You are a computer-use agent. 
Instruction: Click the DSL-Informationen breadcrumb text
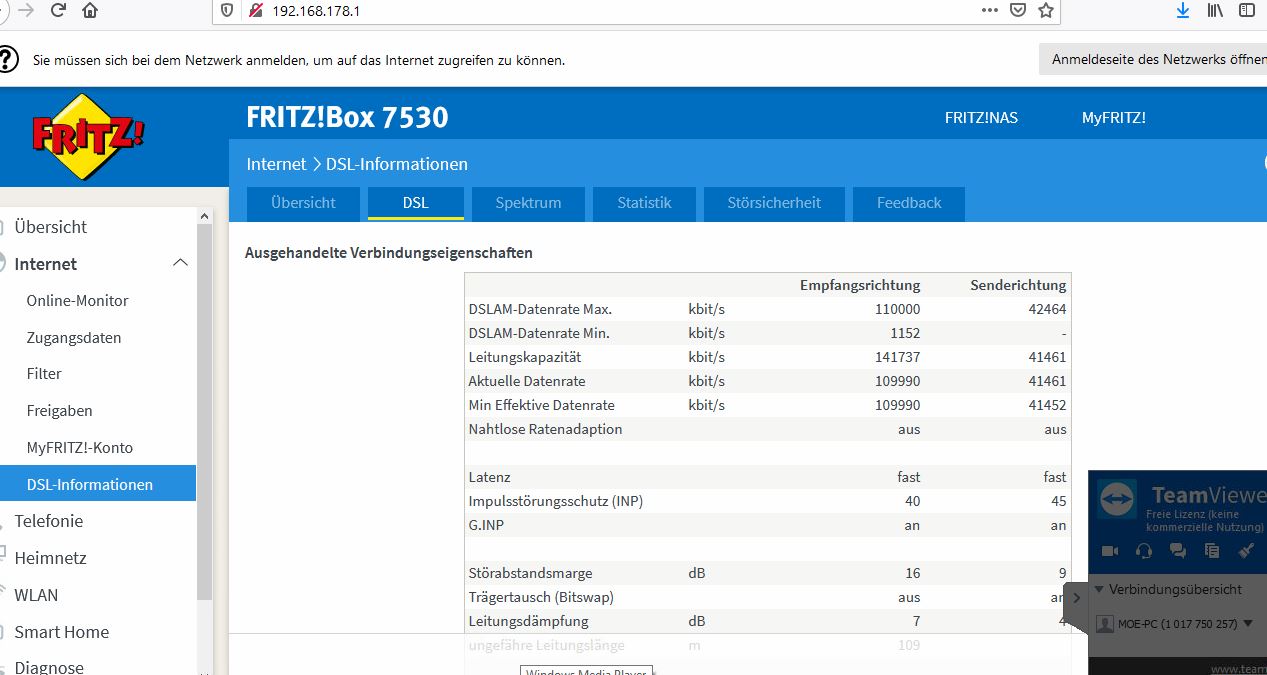tap(397, 164)
